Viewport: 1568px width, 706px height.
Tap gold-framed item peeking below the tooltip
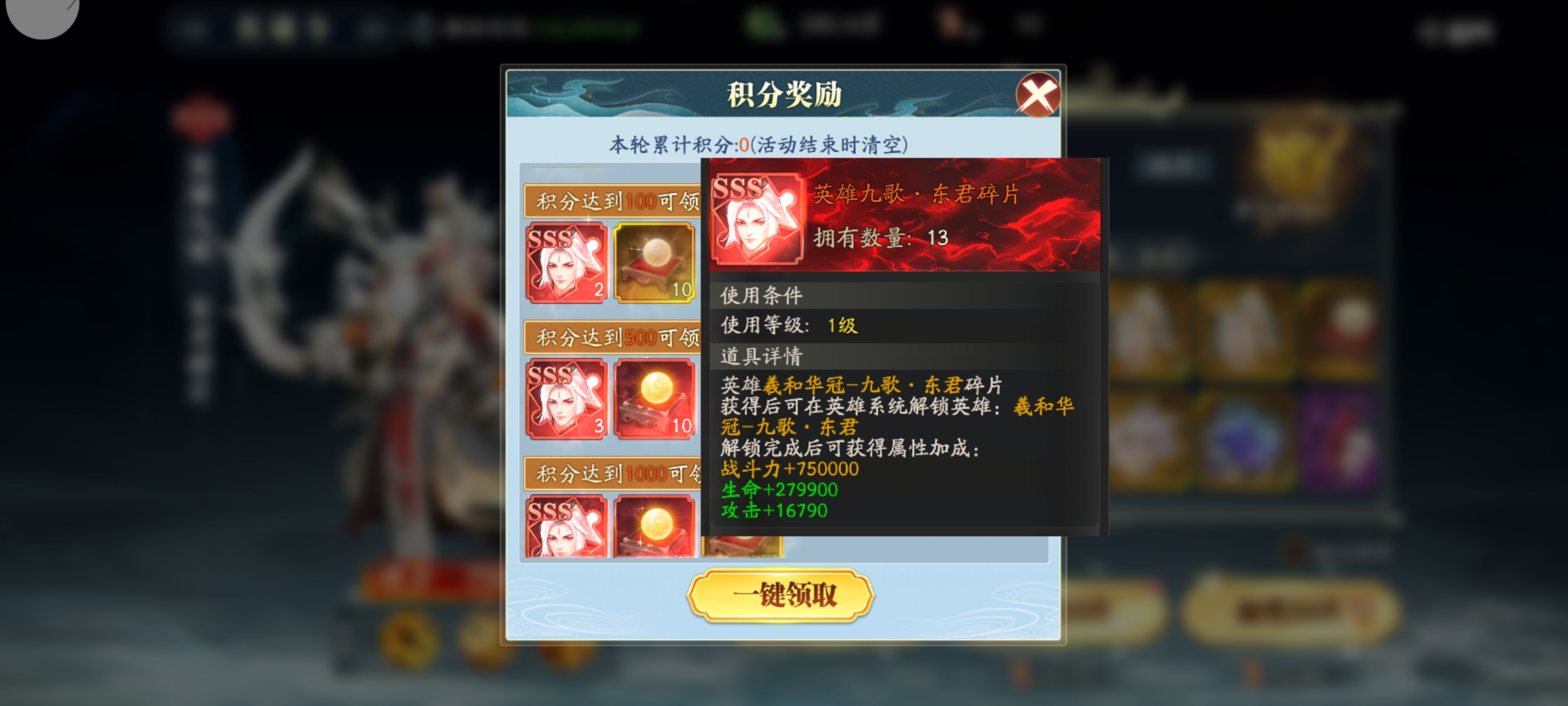(x=742, y=546)
